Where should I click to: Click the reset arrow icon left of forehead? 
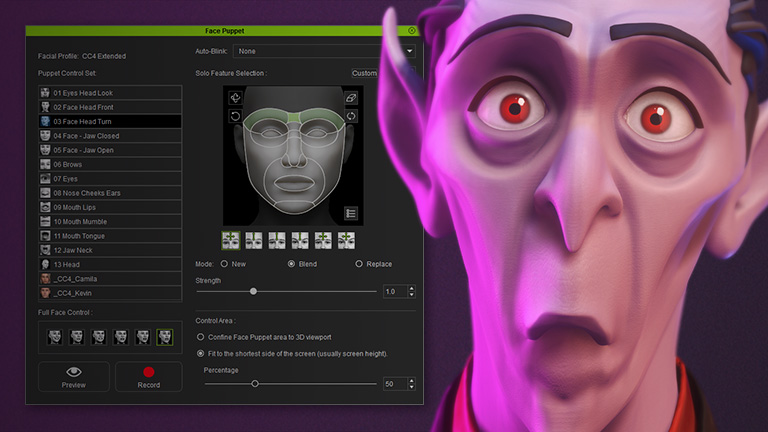235,116
